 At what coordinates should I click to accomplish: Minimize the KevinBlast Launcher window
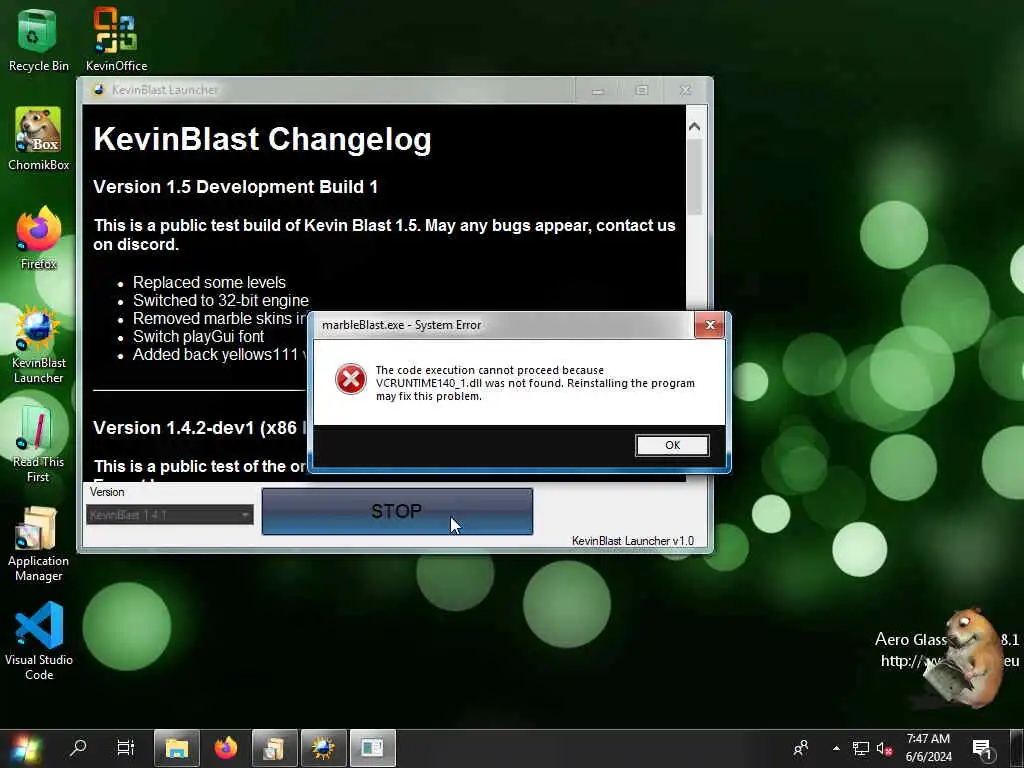coord(598,90)
